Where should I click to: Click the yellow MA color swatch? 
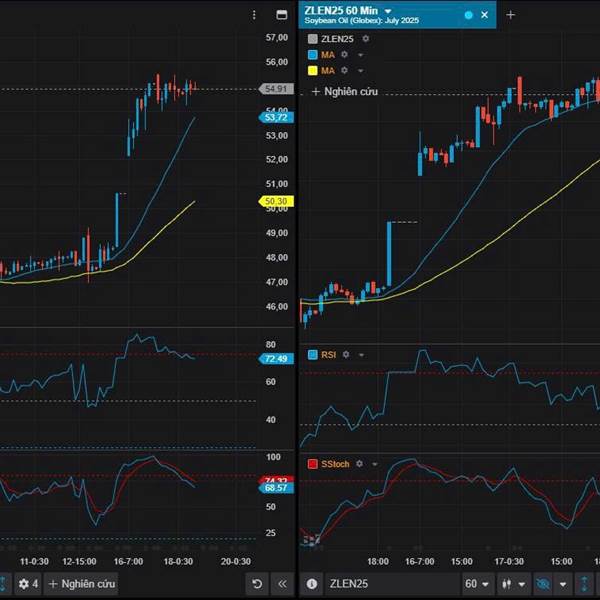click(313, 70)
